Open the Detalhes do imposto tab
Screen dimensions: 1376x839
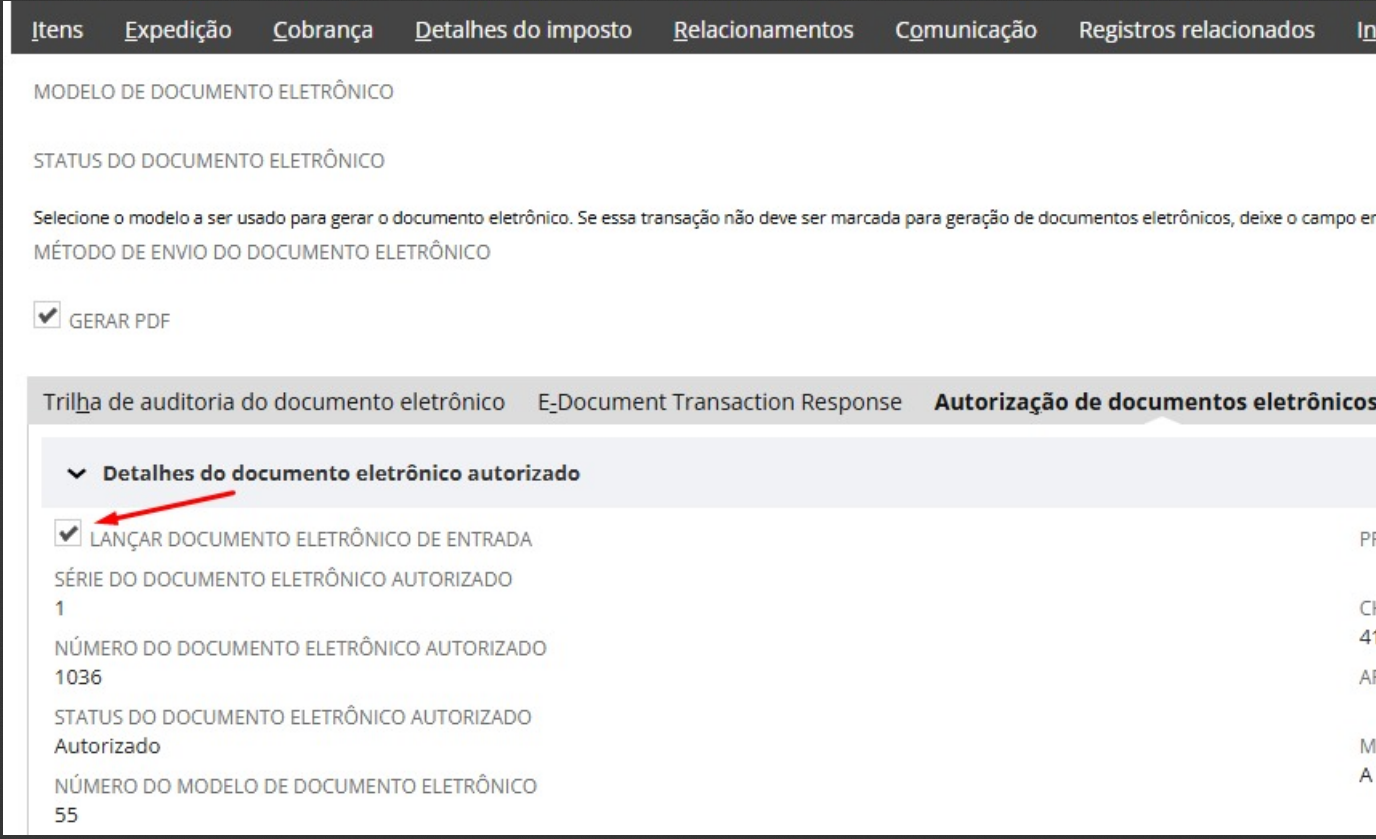coord(523,30)
